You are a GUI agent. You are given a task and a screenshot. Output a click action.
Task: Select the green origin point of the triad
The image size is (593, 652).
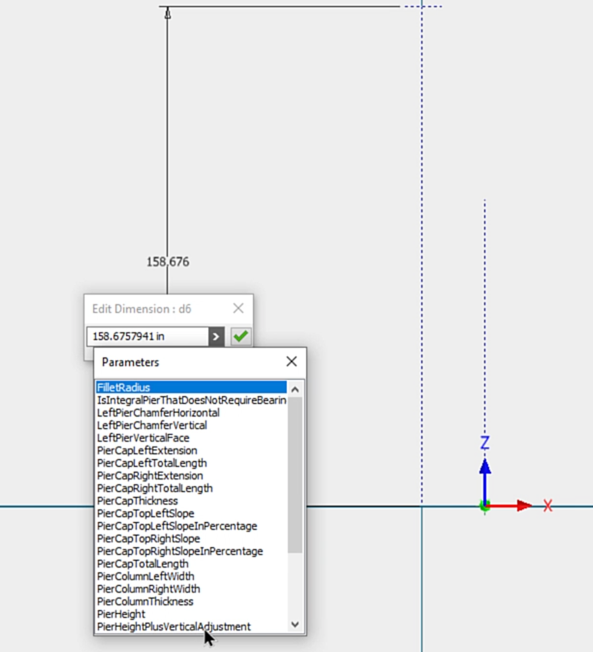click(x=484, y=506)
